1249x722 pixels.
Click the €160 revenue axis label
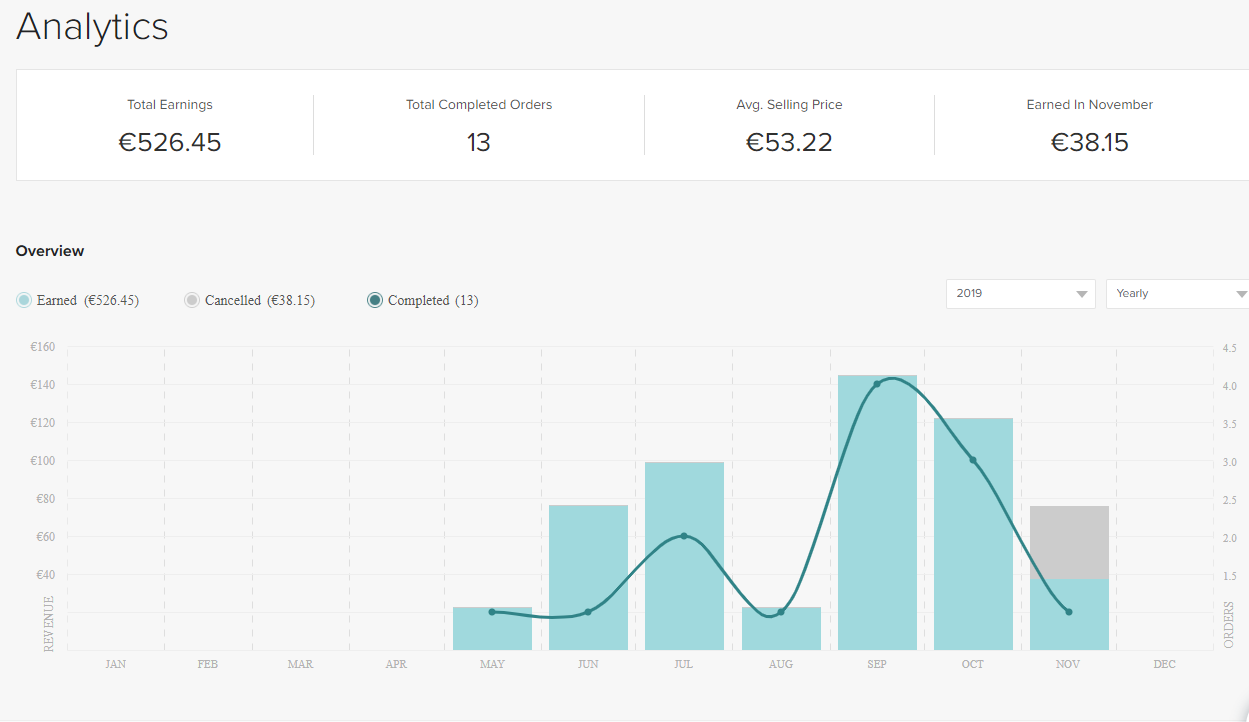43,347
